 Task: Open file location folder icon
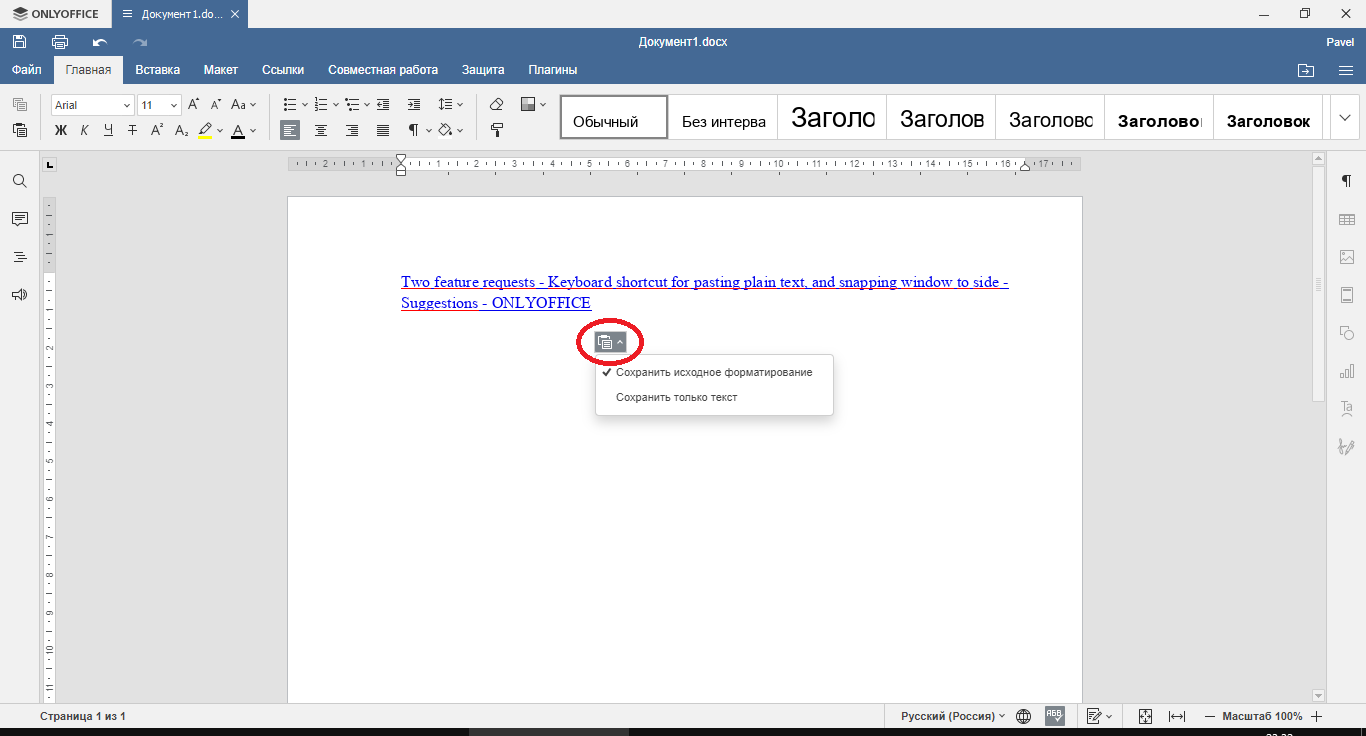(1306, 70)
